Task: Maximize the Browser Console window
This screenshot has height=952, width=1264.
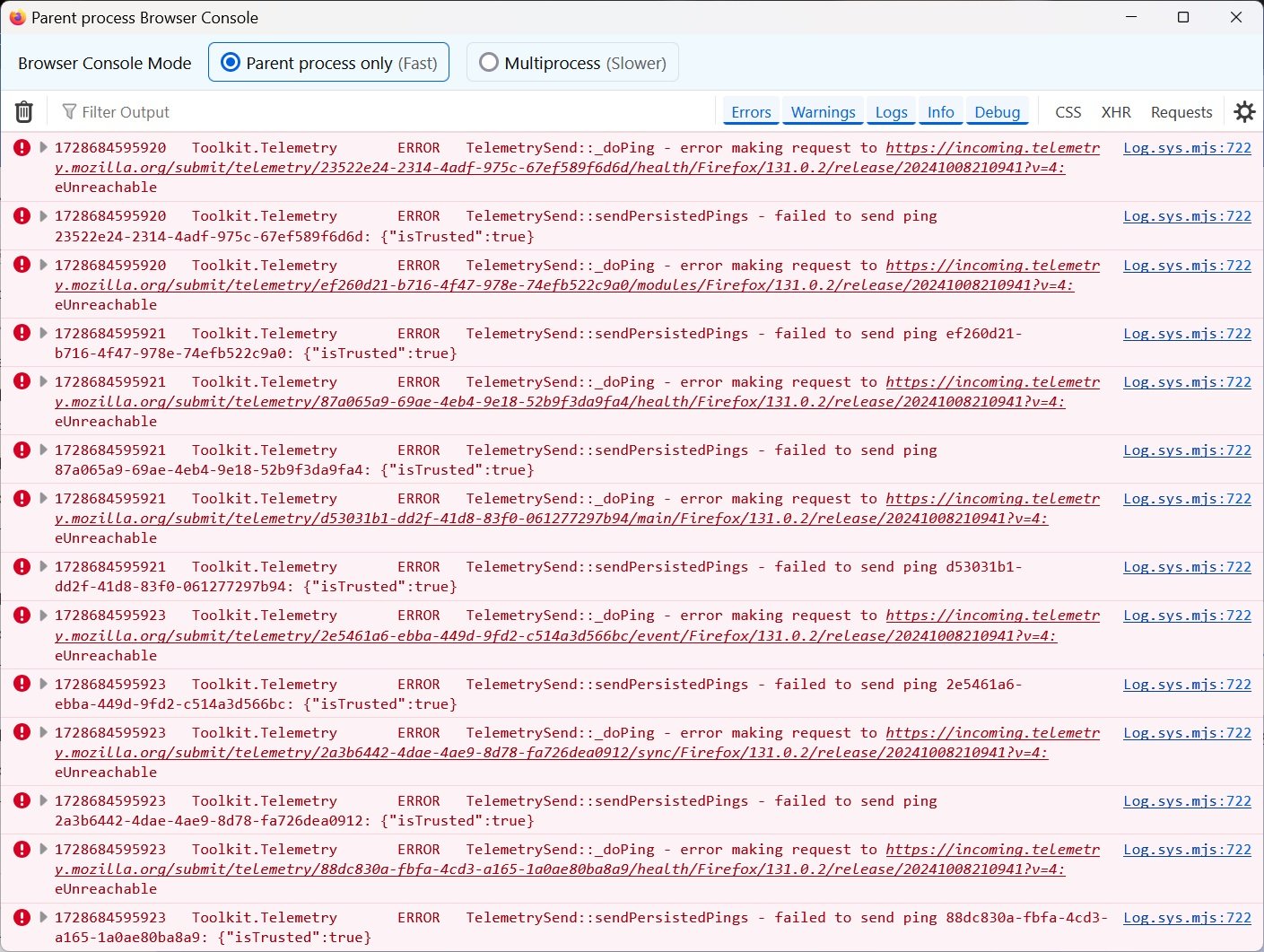Action: click(1183, 17)
